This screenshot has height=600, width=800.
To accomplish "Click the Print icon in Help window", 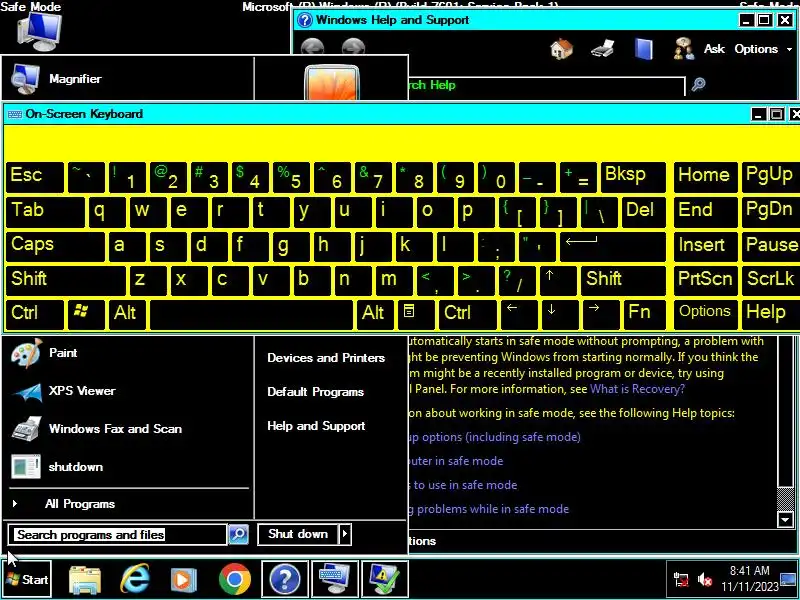I will point(603,49).
